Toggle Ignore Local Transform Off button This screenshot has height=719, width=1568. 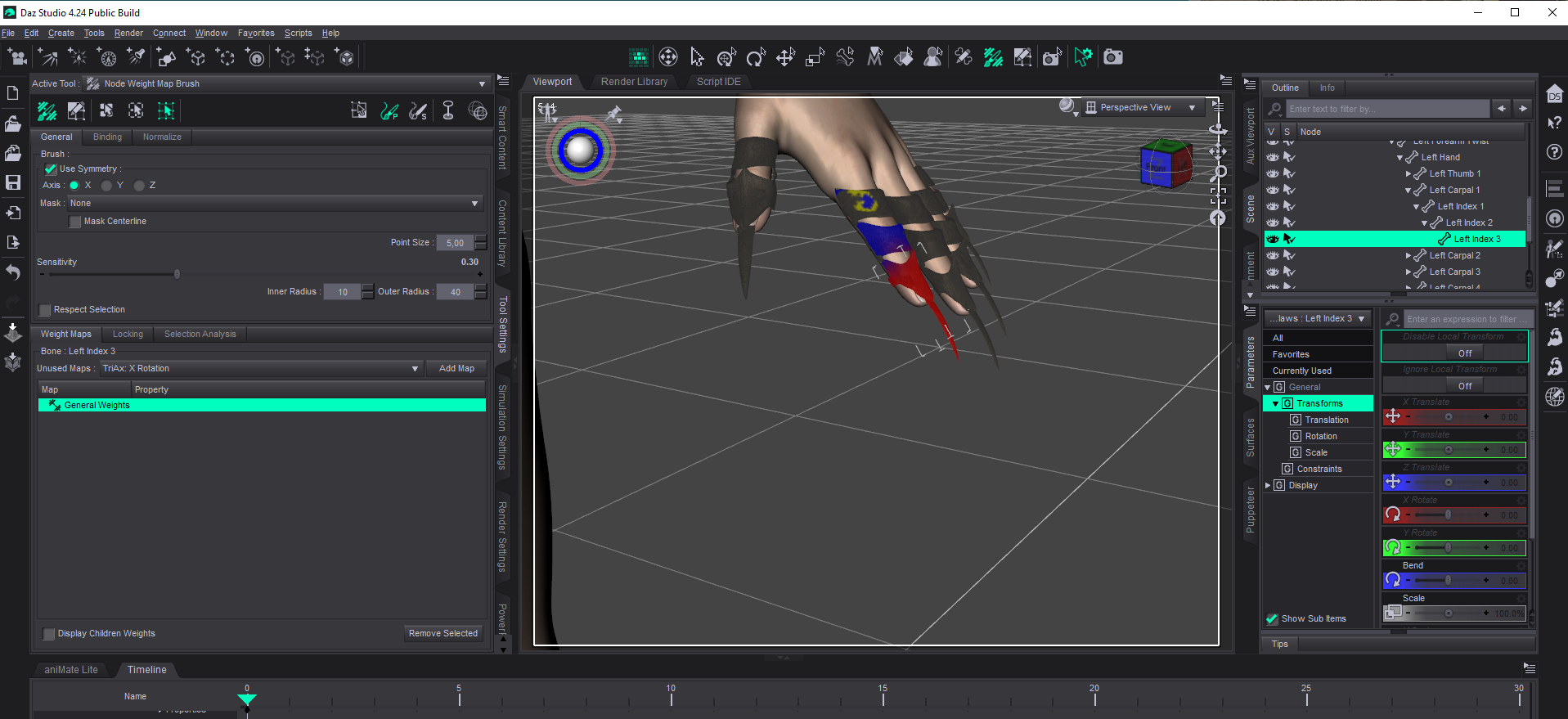pyautogui.click(x=1464, y=387)
